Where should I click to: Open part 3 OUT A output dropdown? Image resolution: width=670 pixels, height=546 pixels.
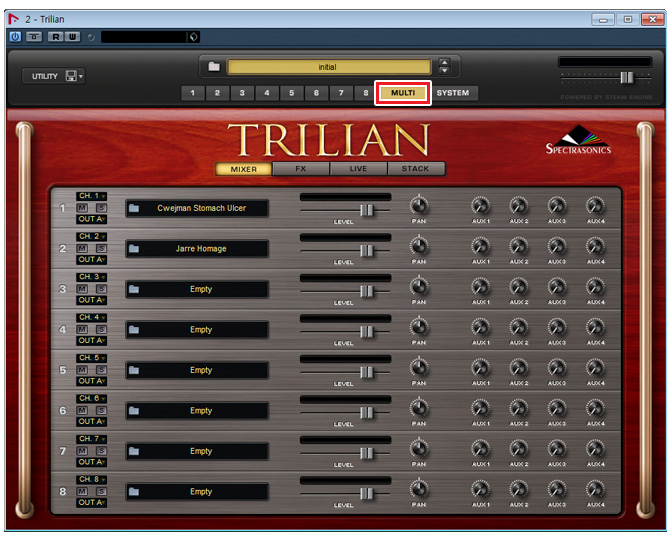[x=91, y=300]
